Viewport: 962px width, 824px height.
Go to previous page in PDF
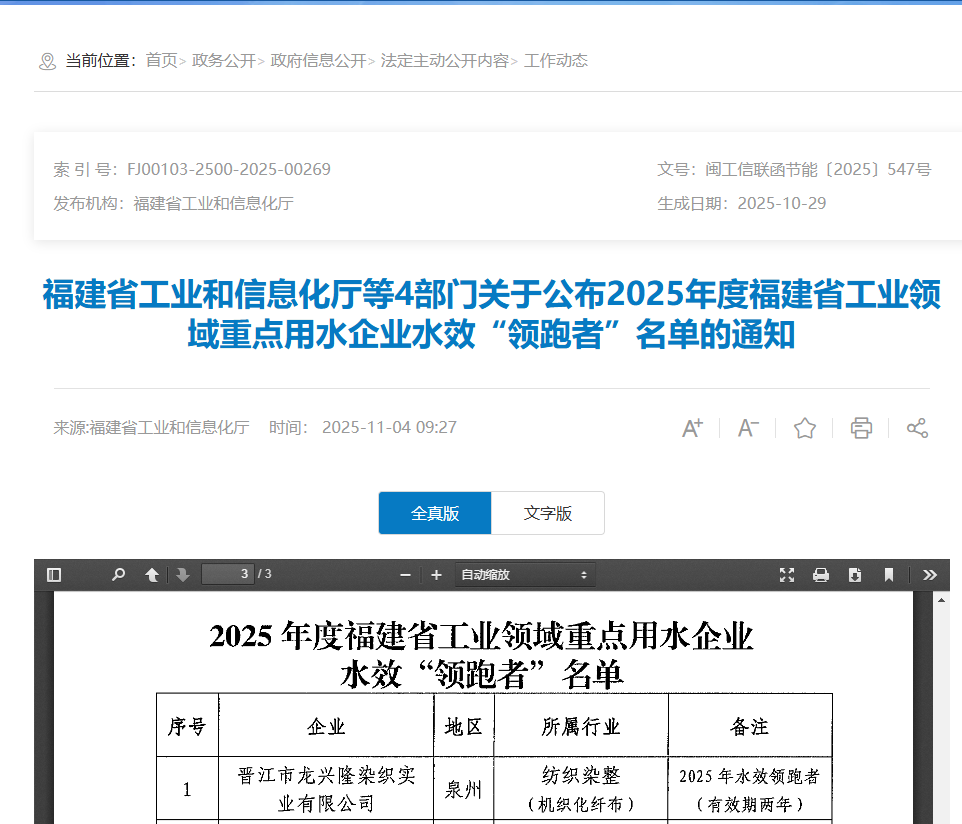coord(152,575)
